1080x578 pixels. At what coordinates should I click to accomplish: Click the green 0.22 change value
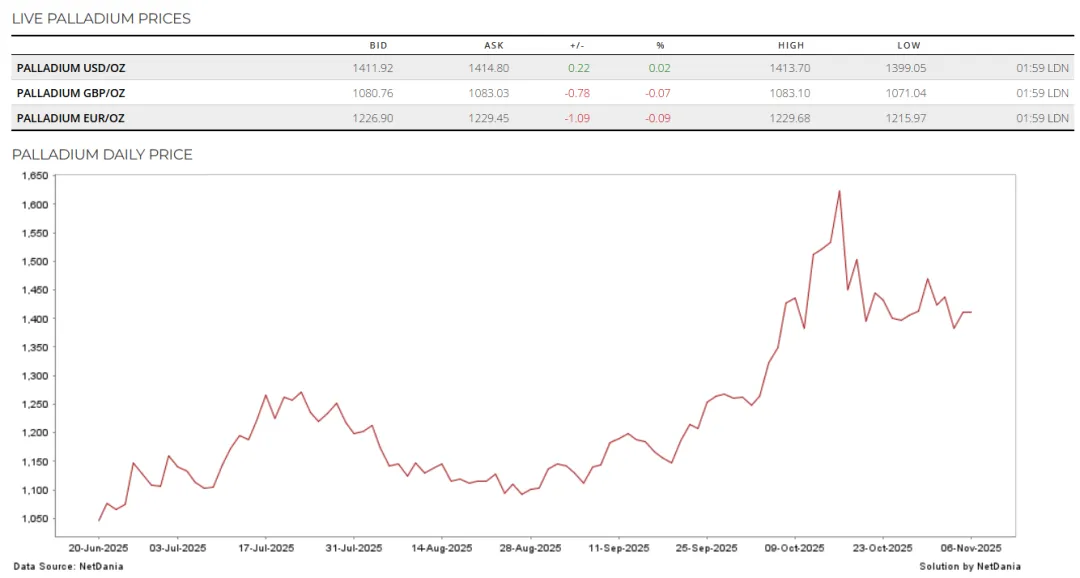(579, 68)
